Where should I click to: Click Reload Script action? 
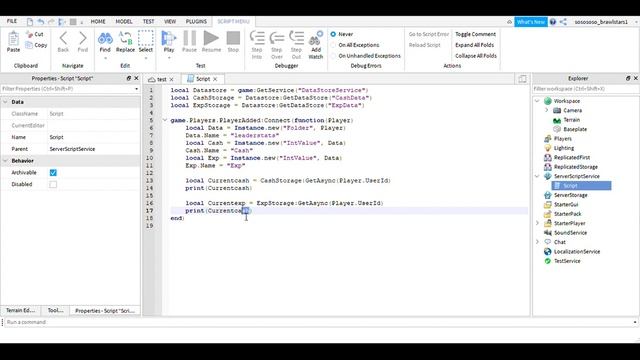(x=424, y=45)
